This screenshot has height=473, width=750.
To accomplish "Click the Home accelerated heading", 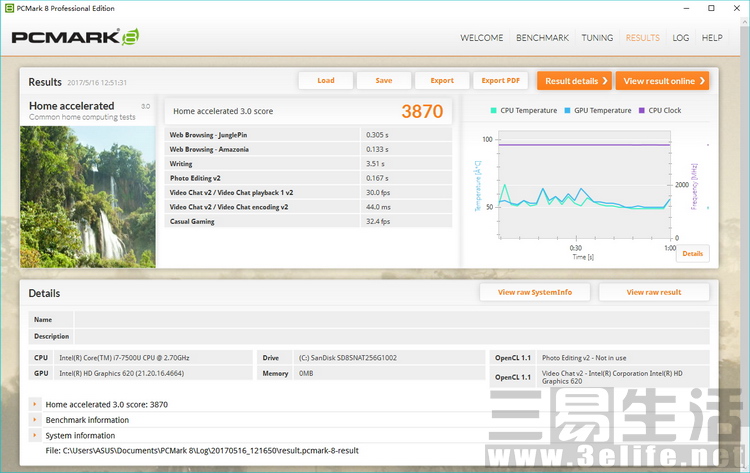I will coord(72,106).
